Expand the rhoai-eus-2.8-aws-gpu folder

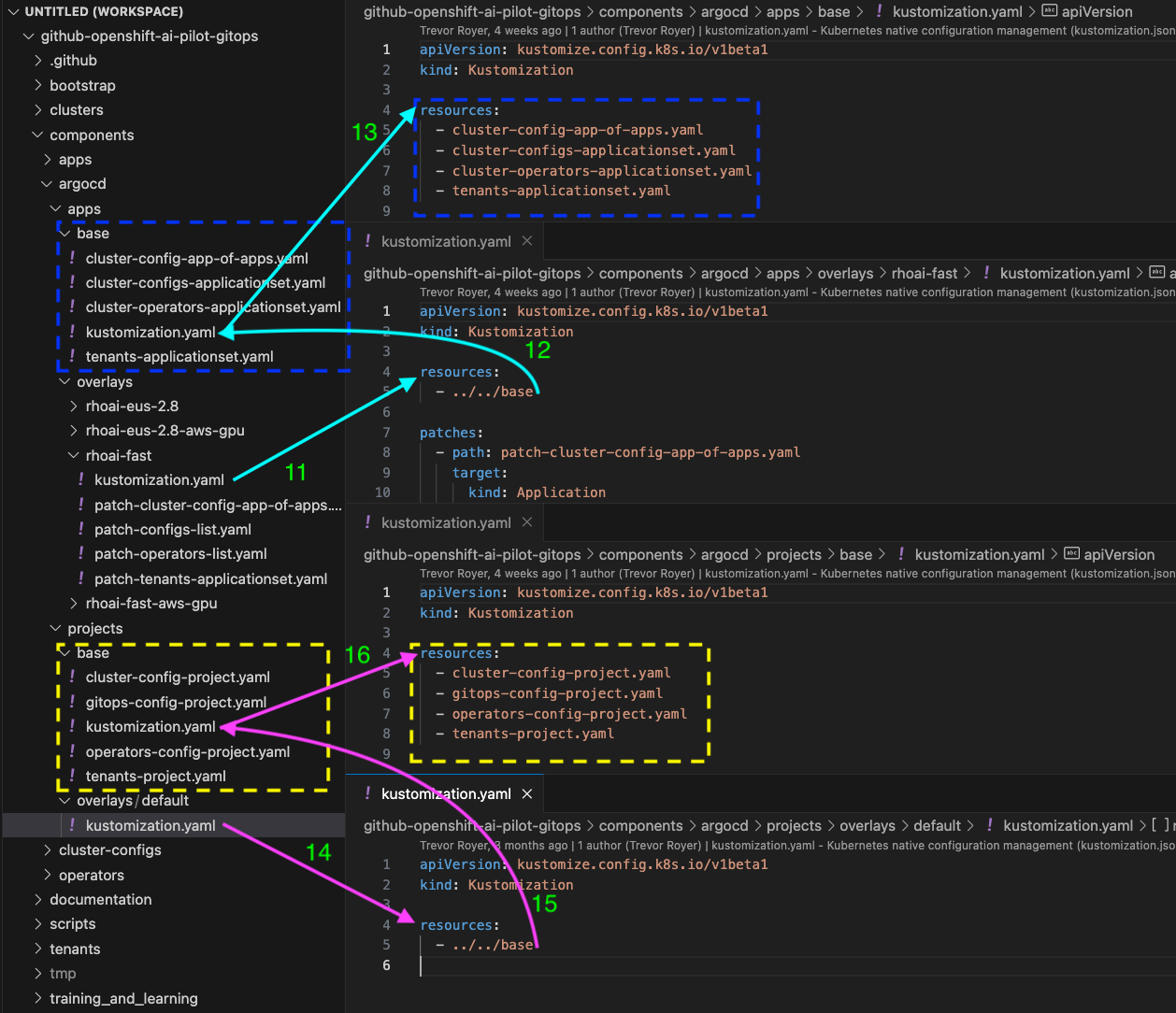click(74, 430)
